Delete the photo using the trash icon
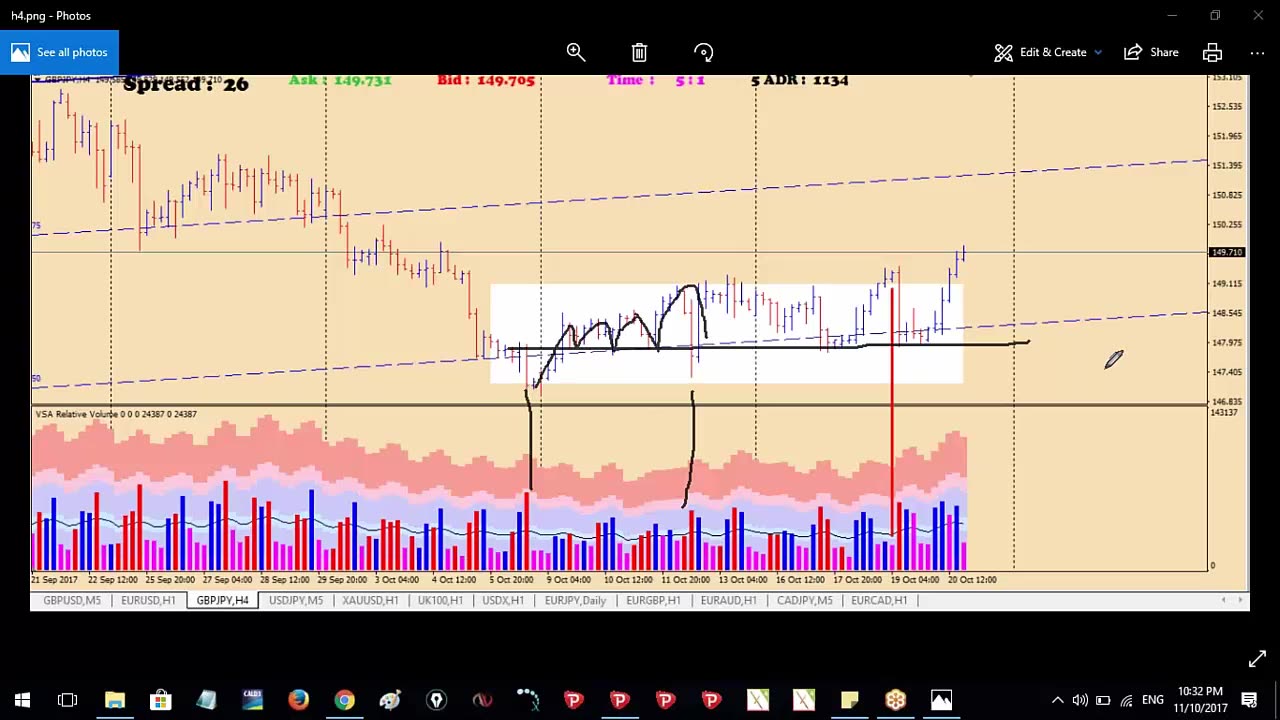The height and width of the screenshot is (720, 1280). (x=639, y=52)
